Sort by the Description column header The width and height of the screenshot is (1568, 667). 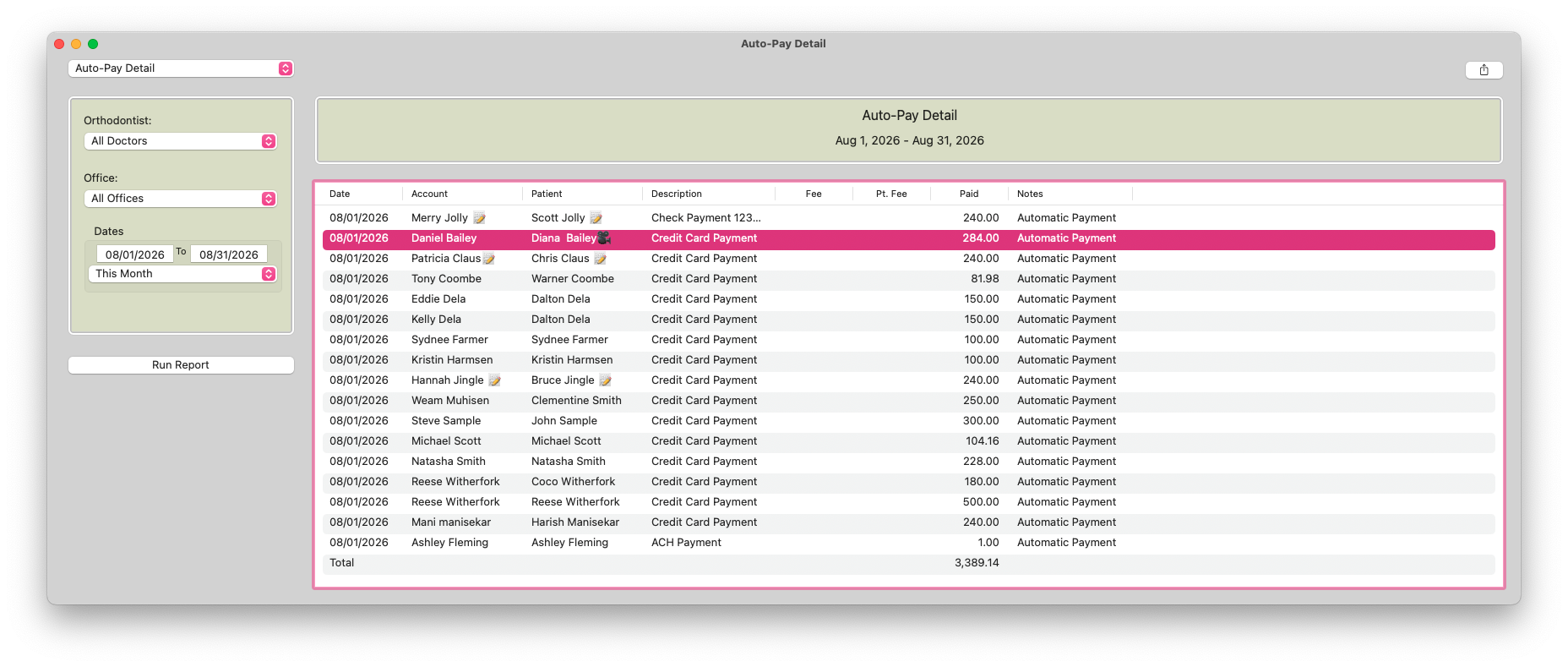click(x=677, y=194)
